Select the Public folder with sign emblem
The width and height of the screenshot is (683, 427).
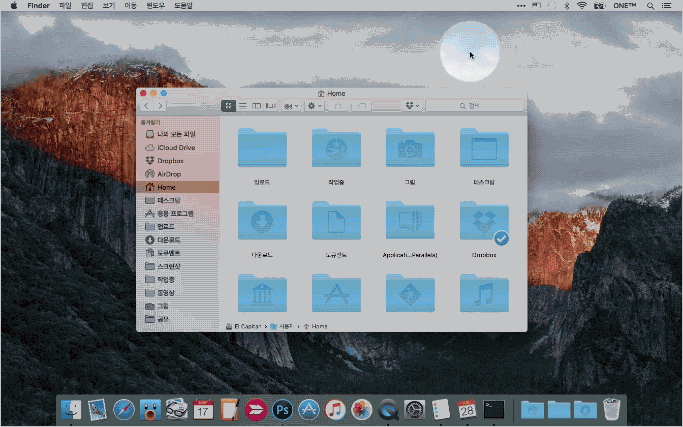pyautogui.click(x=410, y=294)
